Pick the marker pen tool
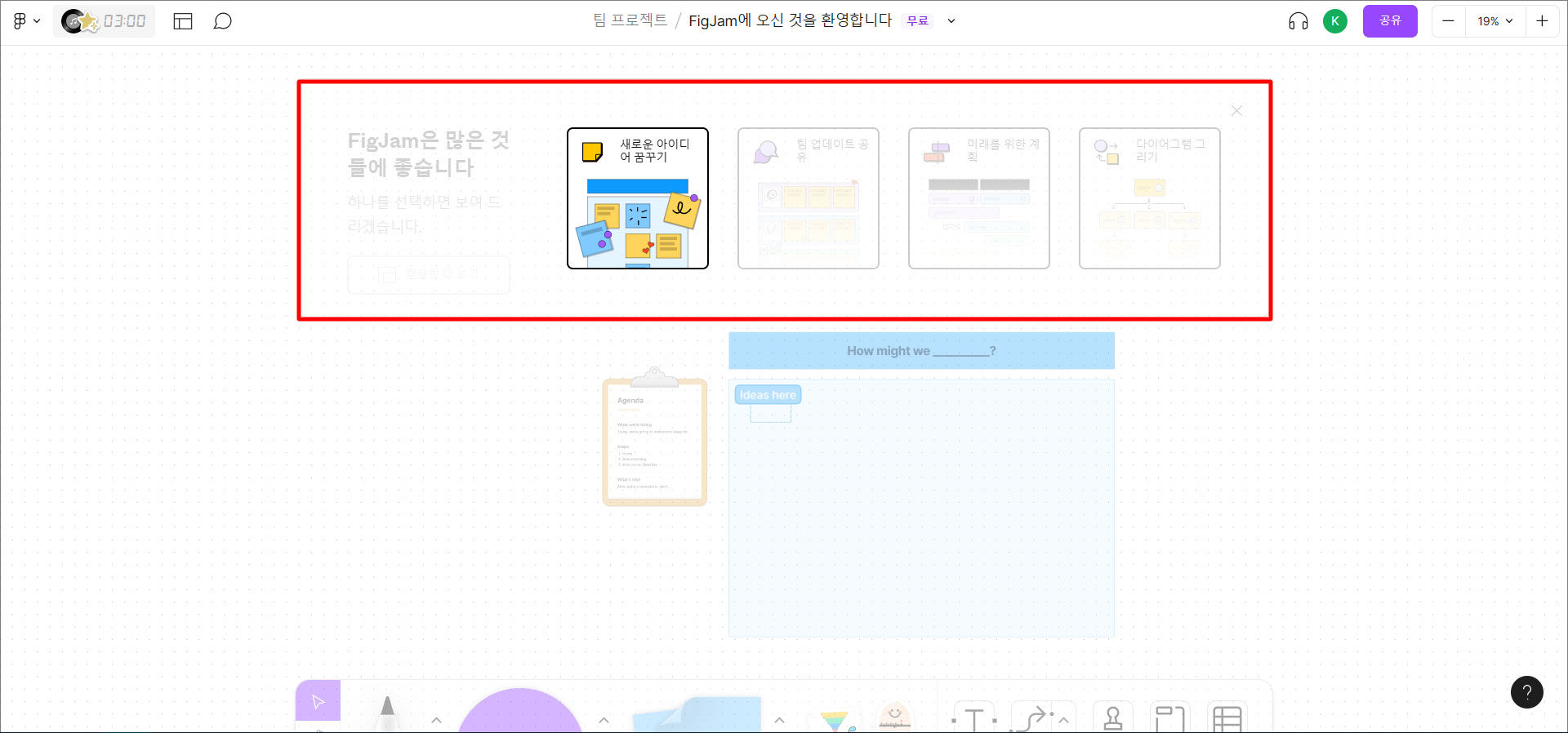This screenshot has width=1568, height=733. [x=387, y=713]
